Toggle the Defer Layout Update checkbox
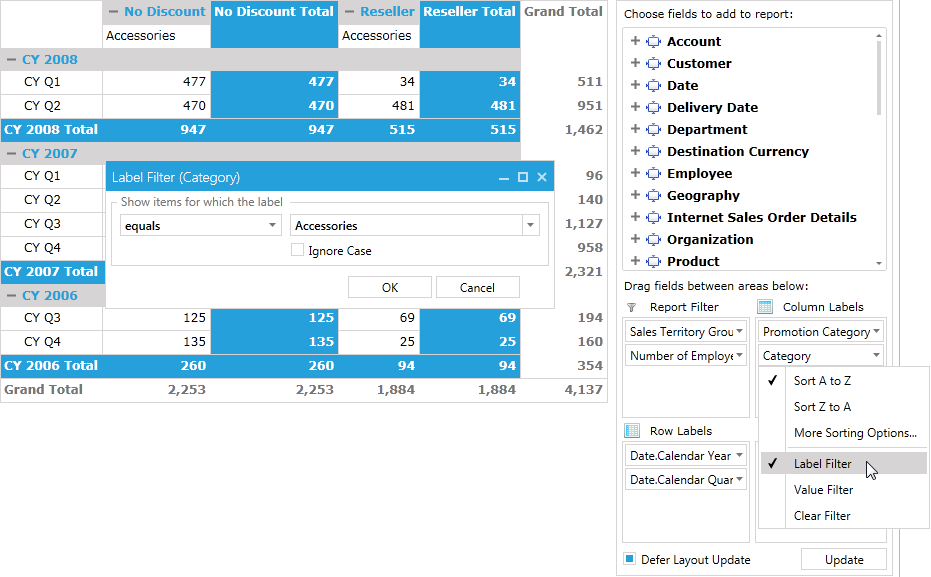Screen dimensions: 931x577 (x=630, y=559)
